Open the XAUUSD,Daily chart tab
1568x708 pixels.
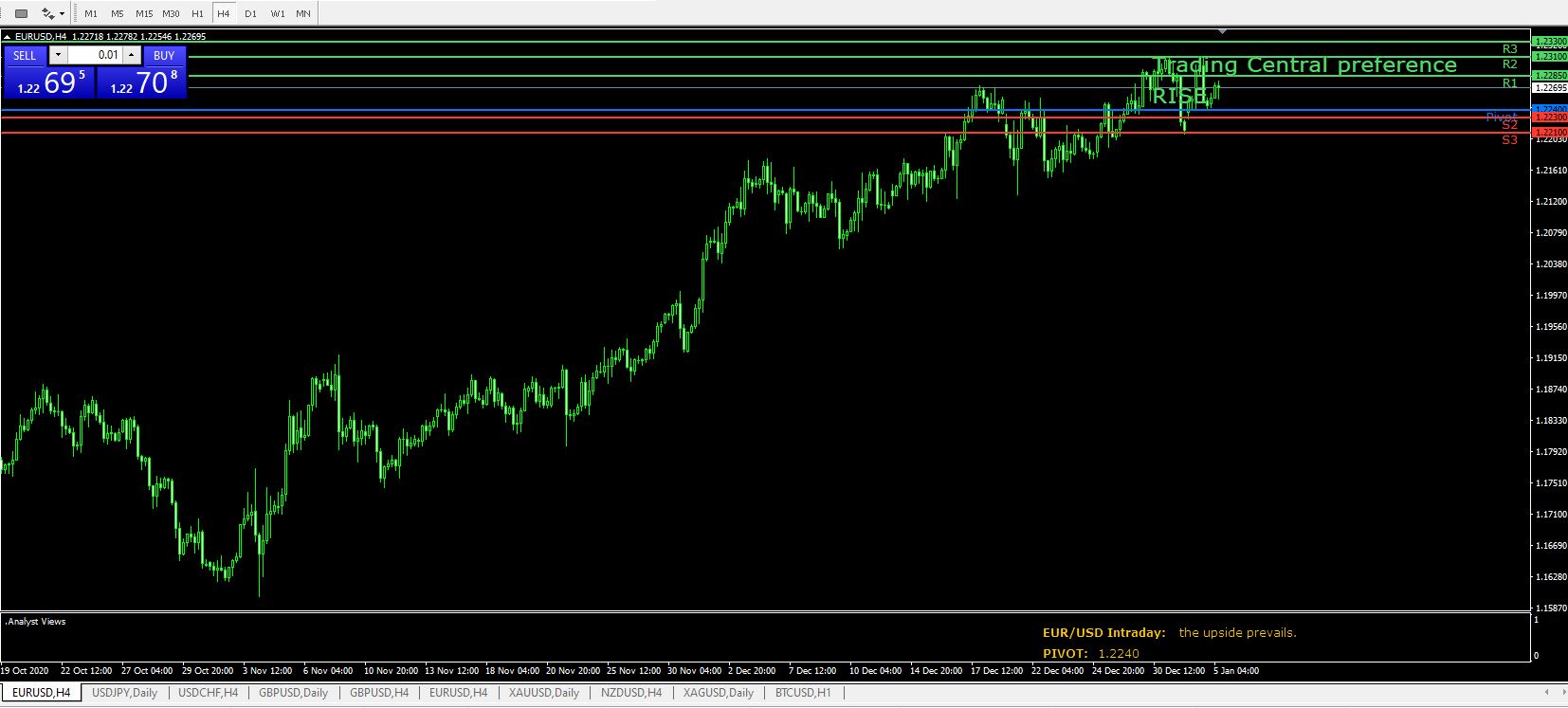tap(544, 693)
